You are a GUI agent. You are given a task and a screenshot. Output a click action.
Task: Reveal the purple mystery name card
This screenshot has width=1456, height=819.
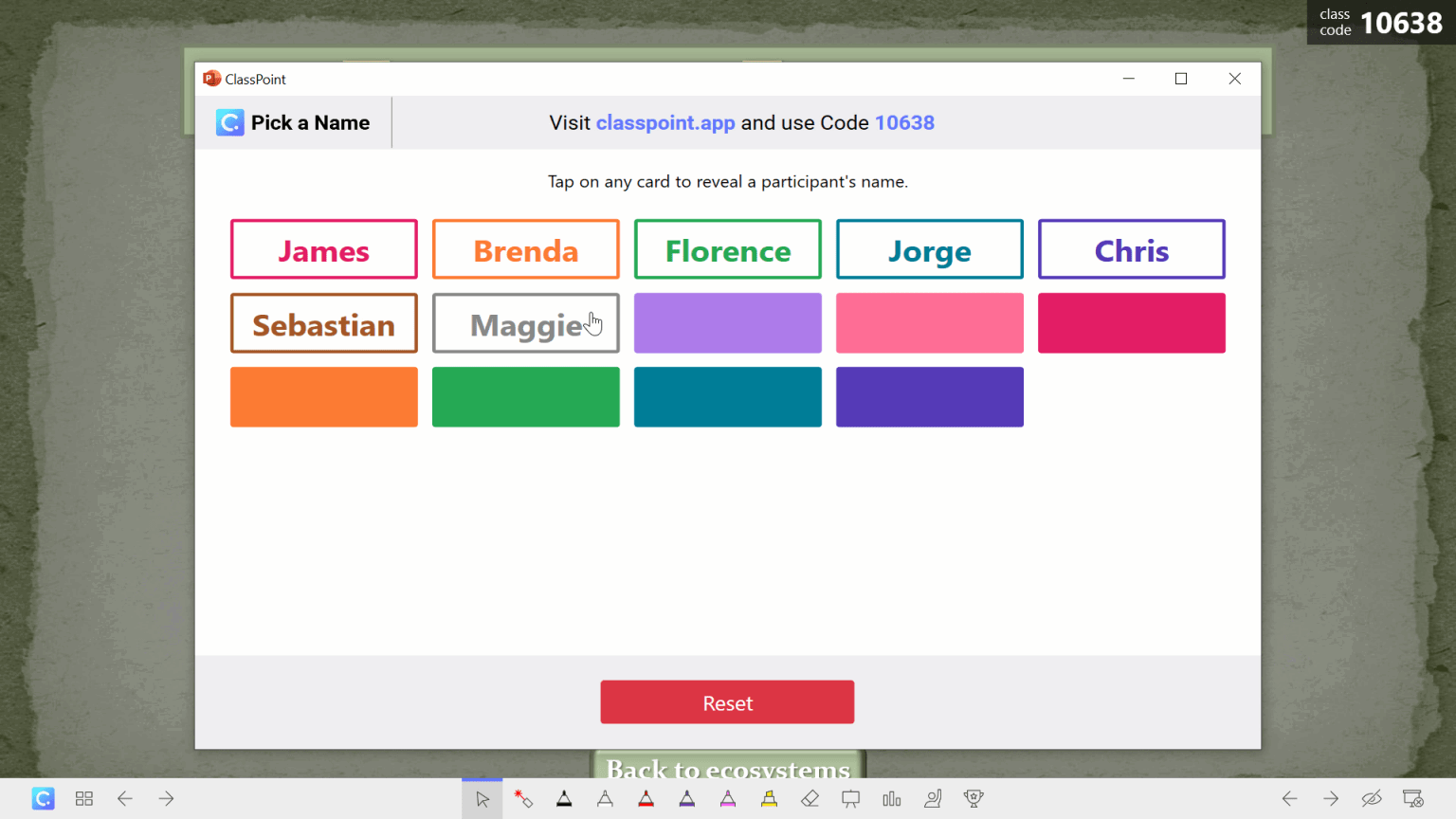[x=727, y=322]
